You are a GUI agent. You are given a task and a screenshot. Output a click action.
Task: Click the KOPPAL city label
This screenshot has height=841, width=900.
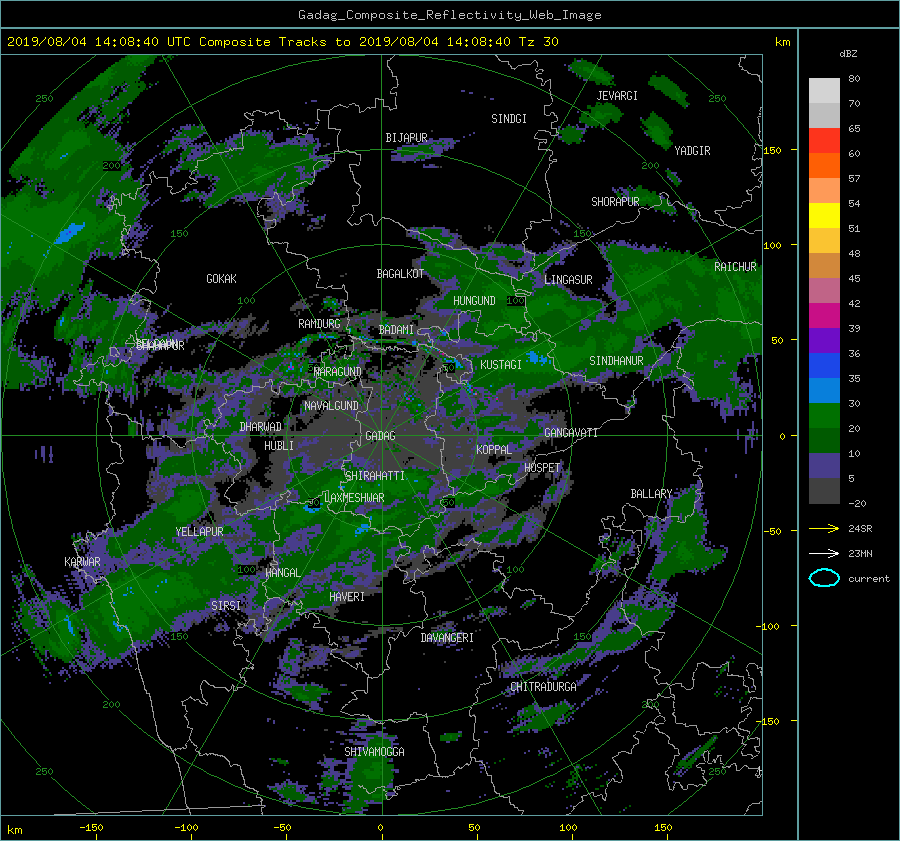pyautogui.click(x=494, y=450)
